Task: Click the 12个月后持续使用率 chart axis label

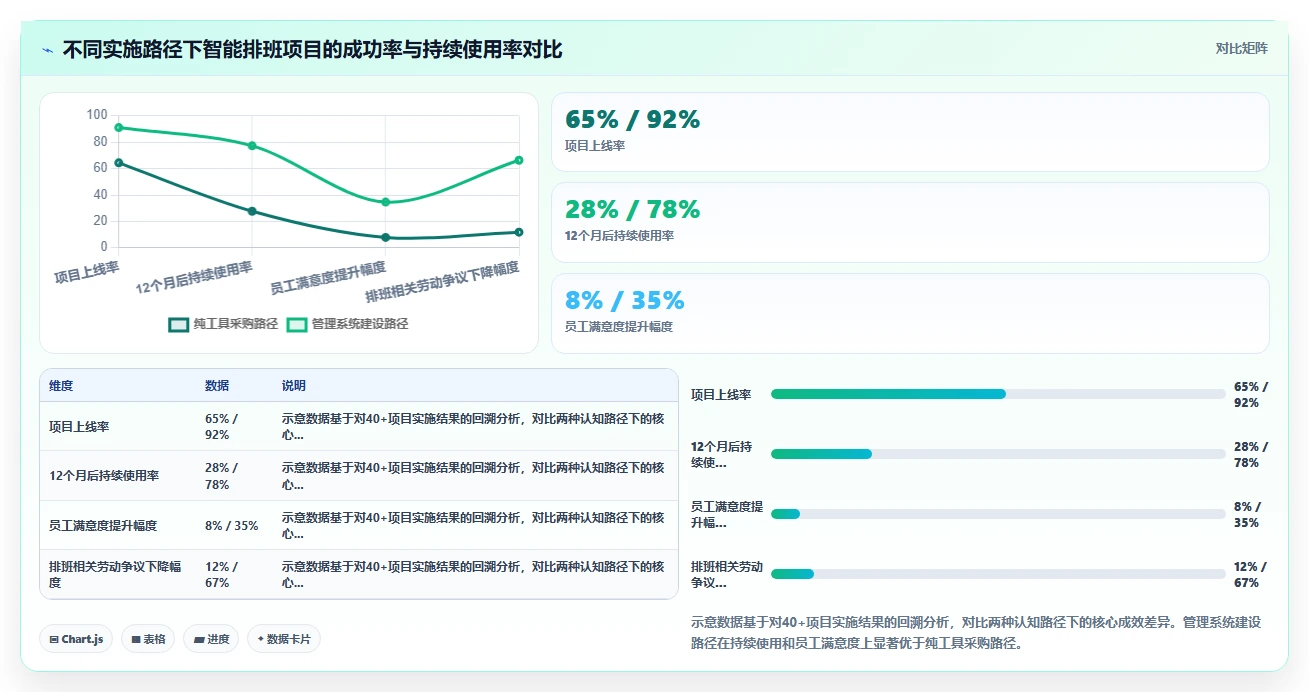Action: (x=194, y=278)
